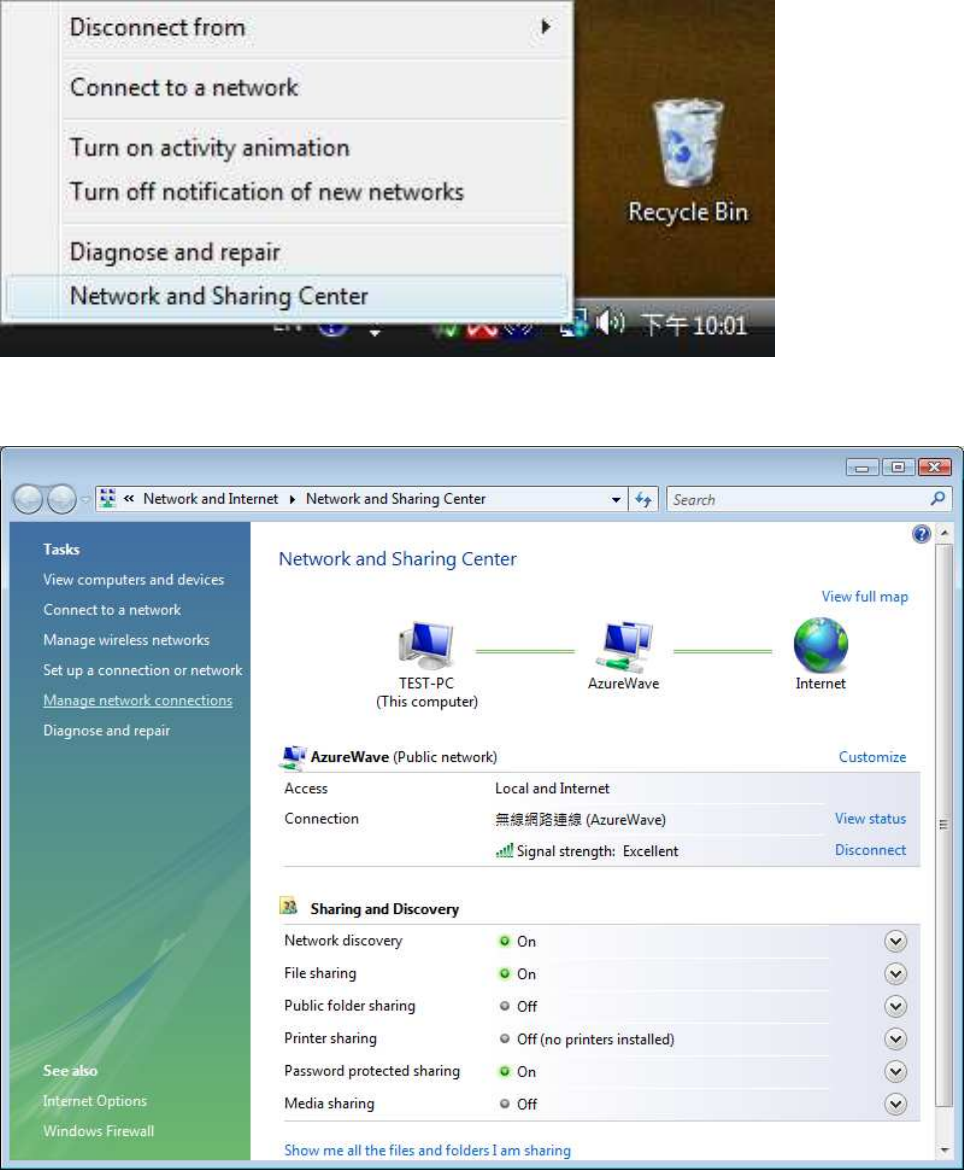964x1170 pixels.
Task: Choose Turn off notification of new networks
Action: [287, 192]
